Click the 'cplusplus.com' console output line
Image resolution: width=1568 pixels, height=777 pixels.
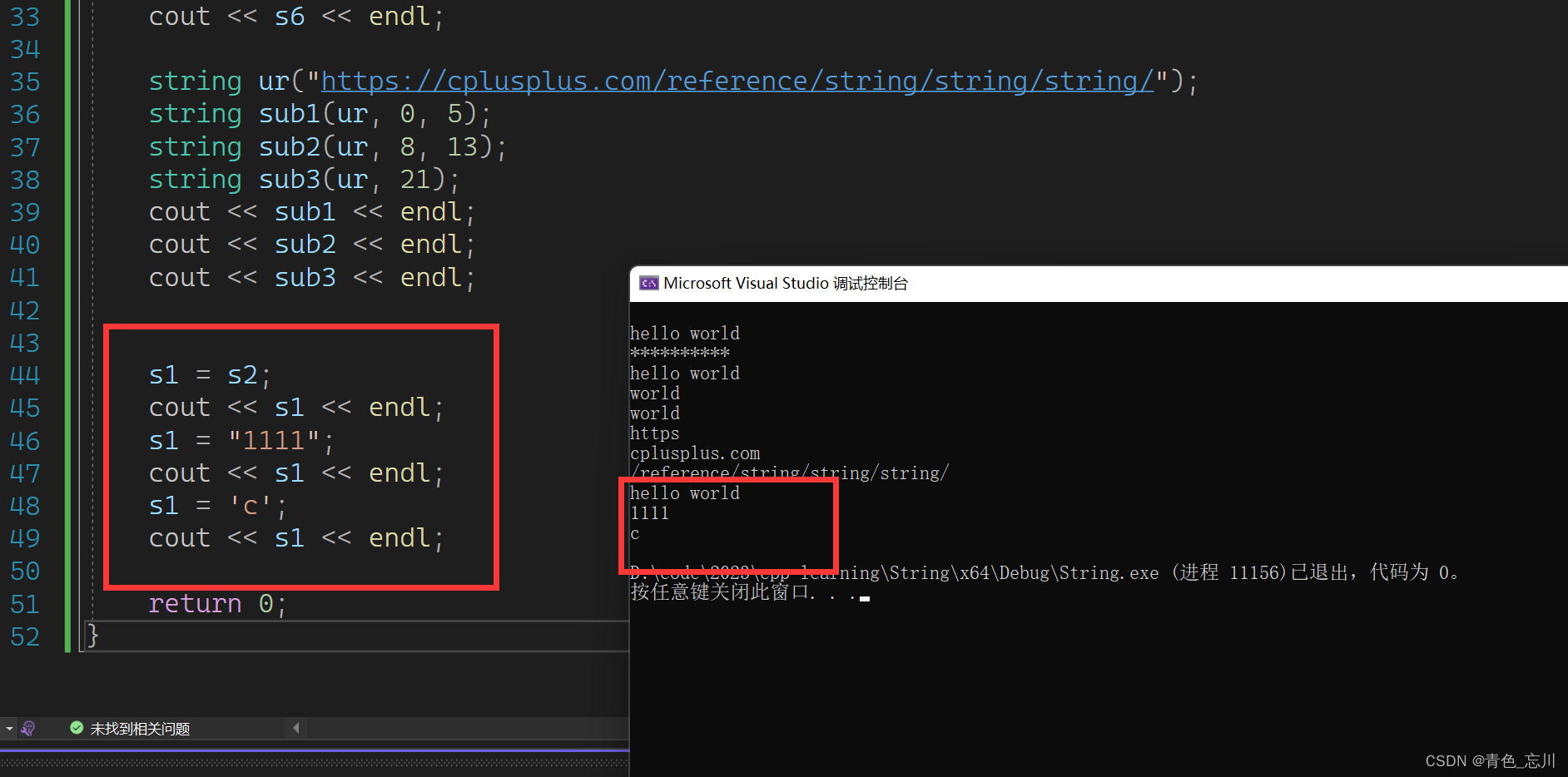(695, 453)
